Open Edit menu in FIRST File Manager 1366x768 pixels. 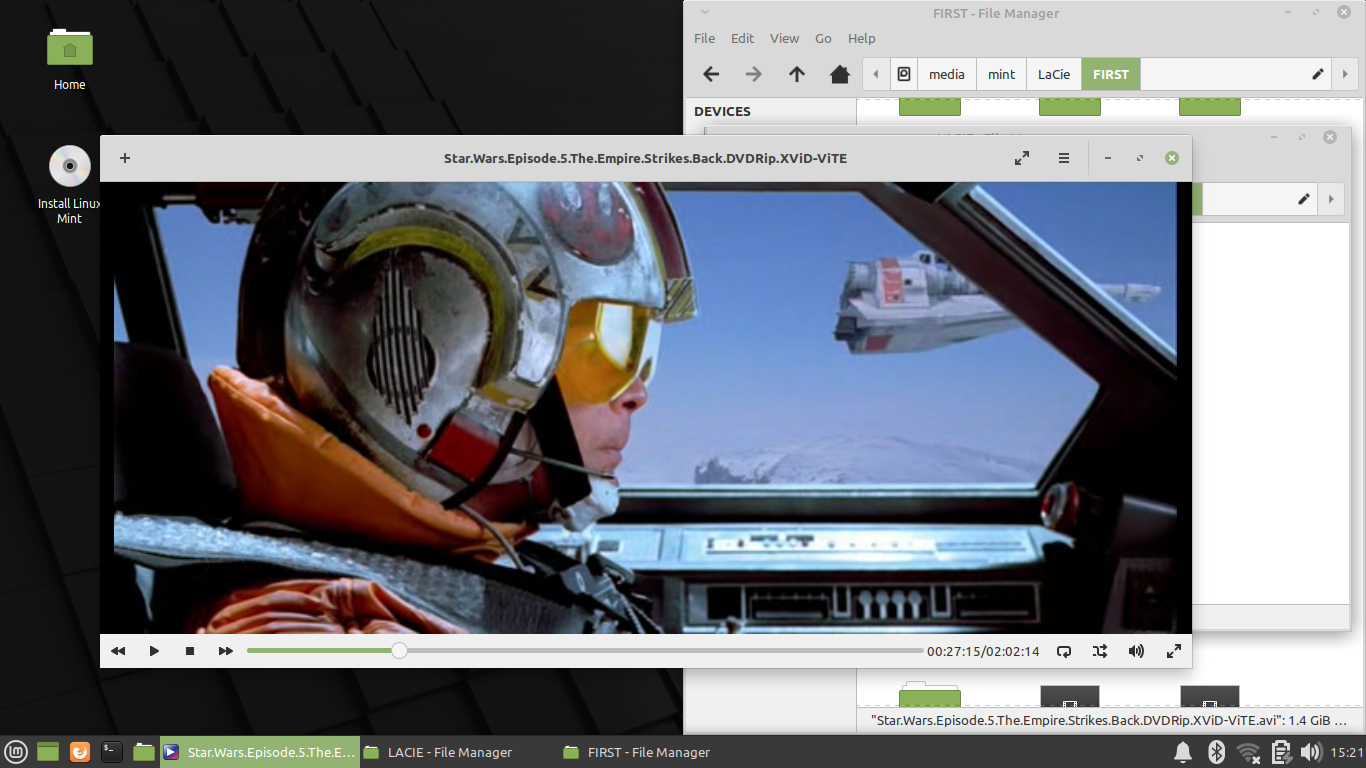click(742, 38)
